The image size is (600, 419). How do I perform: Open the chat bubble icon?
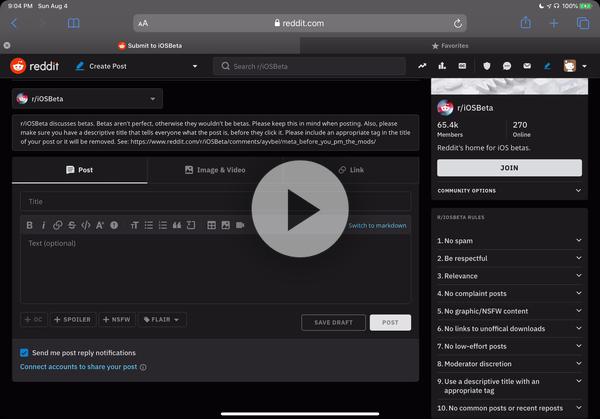click(507, 66)
